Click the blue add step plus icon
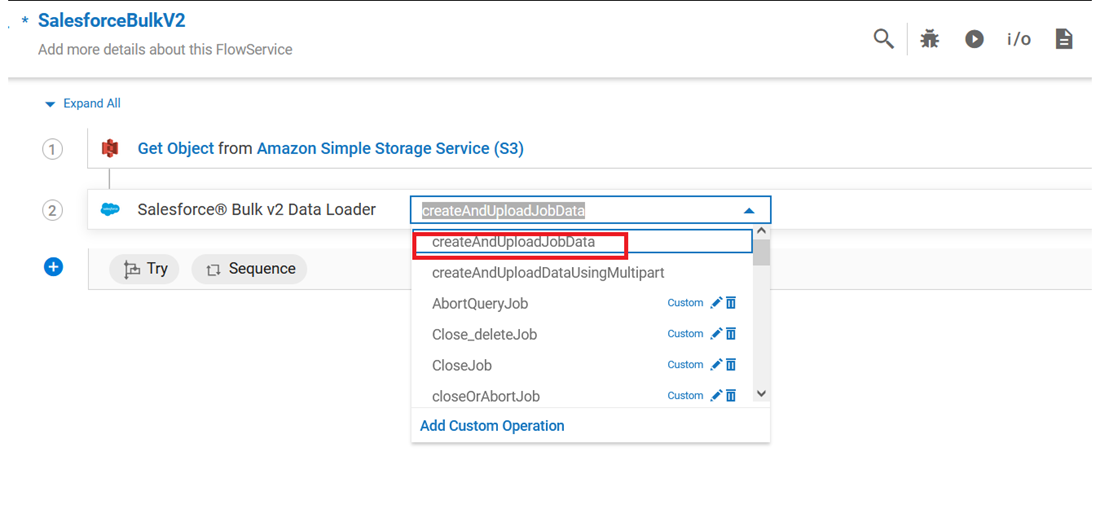Image resolution: width=1100 pixels, height=531 pixels. point(54,267)
